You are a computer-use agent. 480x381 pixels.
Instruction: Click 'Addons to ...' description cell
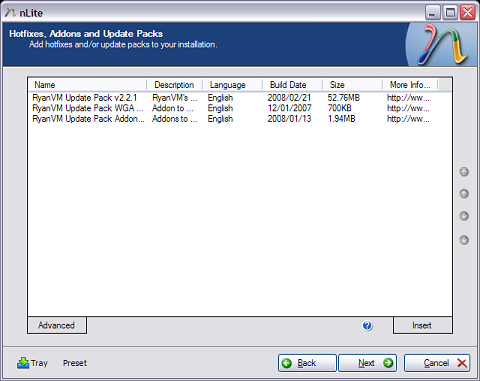[x=175, y=119]
